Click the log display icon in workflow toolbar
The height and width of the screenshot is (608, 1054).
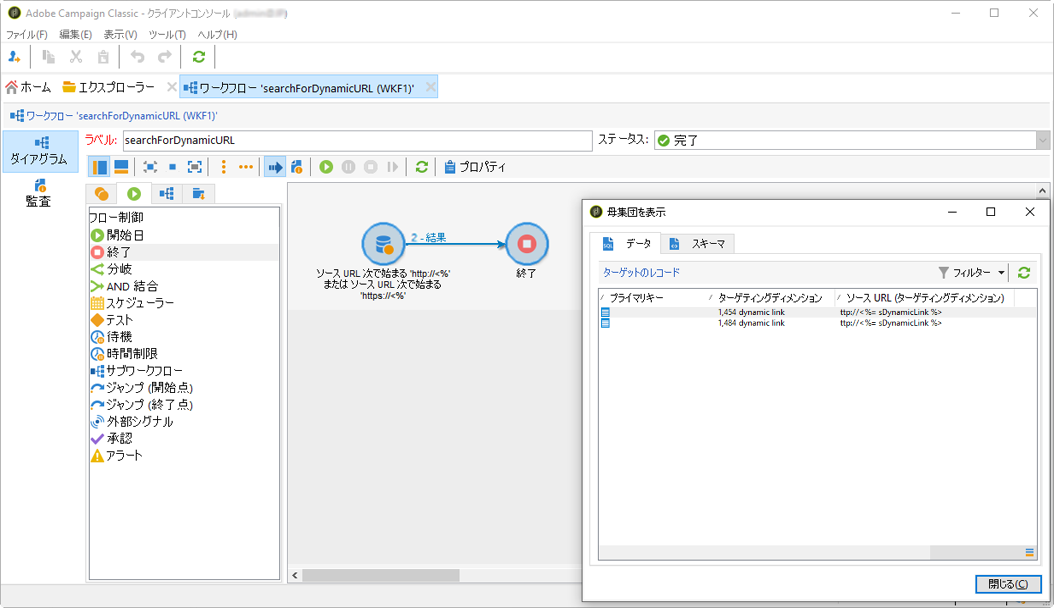pos(296,167)
